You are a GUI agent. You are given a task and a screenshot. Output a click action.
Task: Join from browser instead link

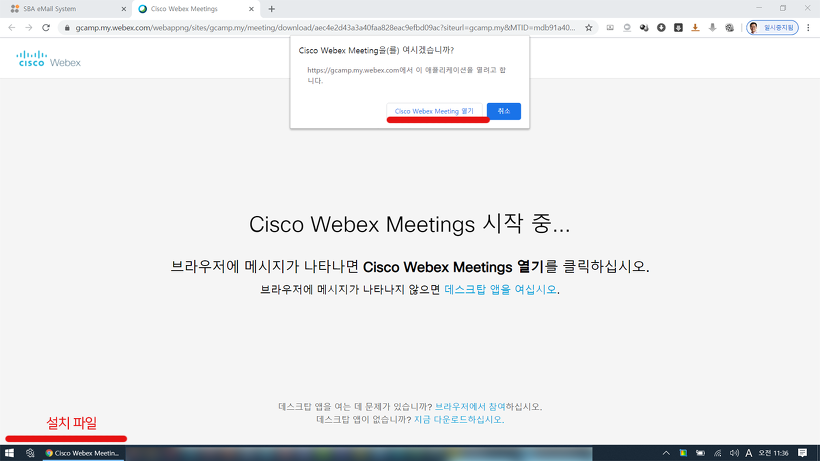point(470,406)
